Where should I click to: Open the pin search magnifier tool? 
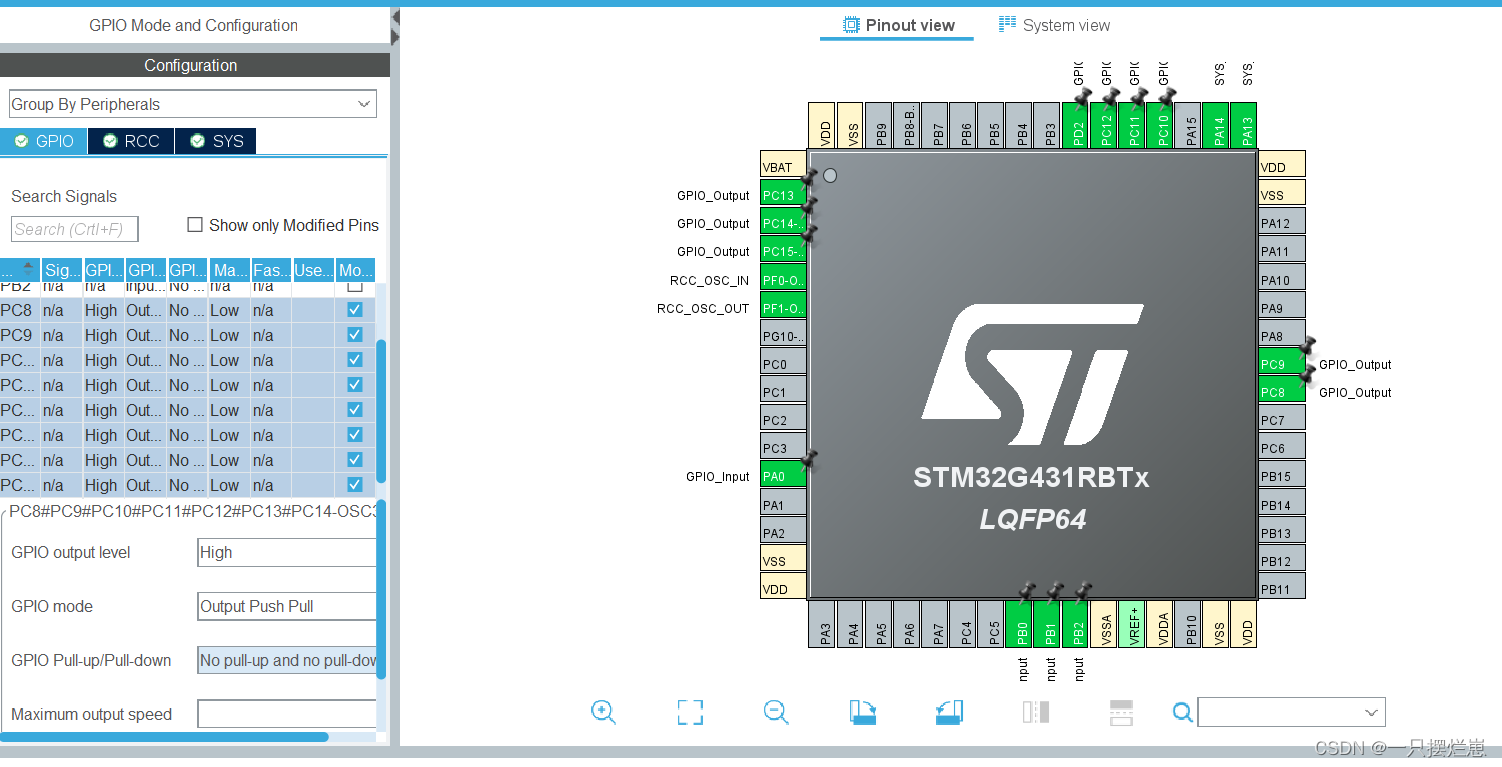[1182, 712]
